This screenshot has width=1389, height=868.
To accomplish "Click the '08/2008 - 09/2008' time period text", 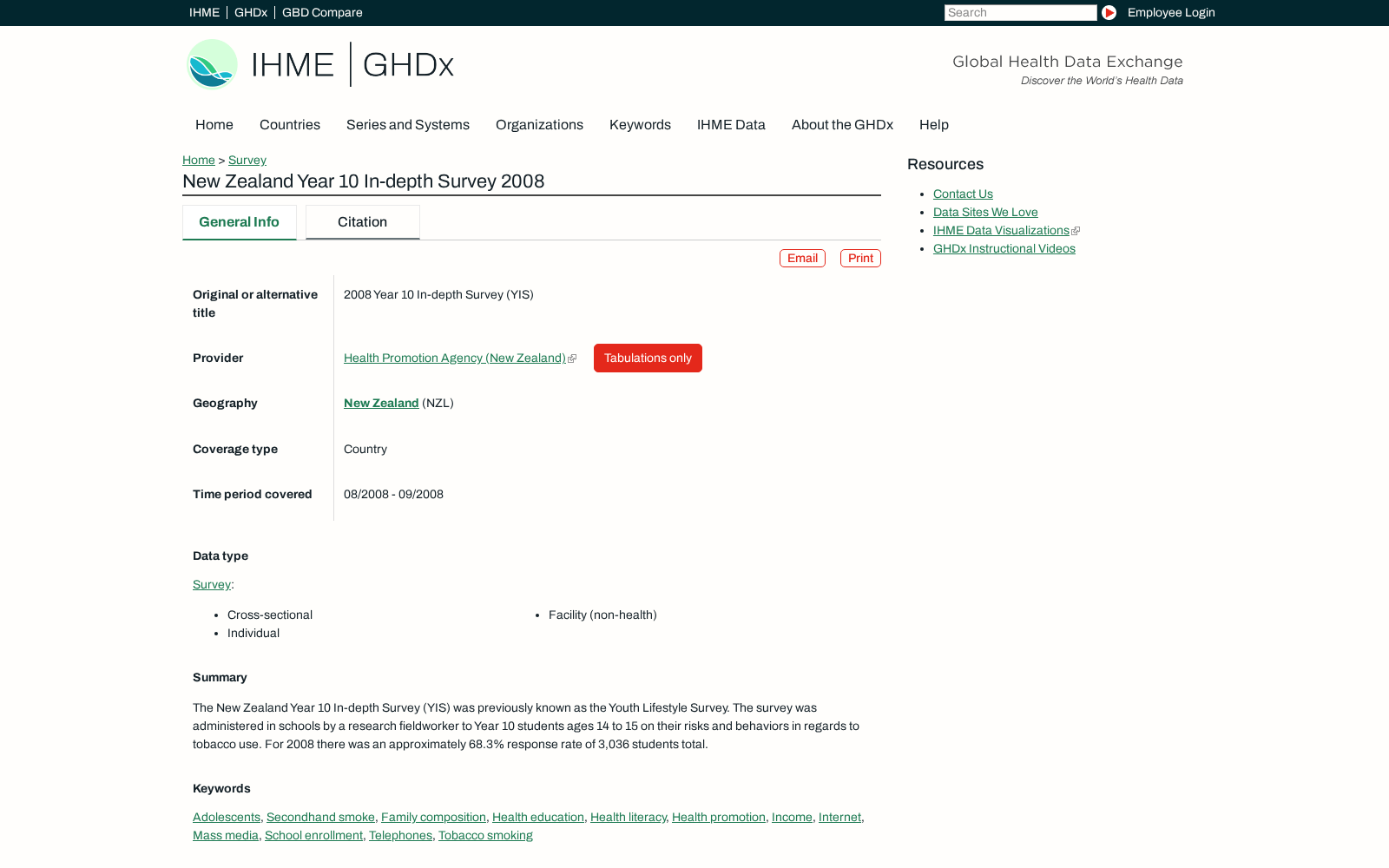I will point(393,494).
